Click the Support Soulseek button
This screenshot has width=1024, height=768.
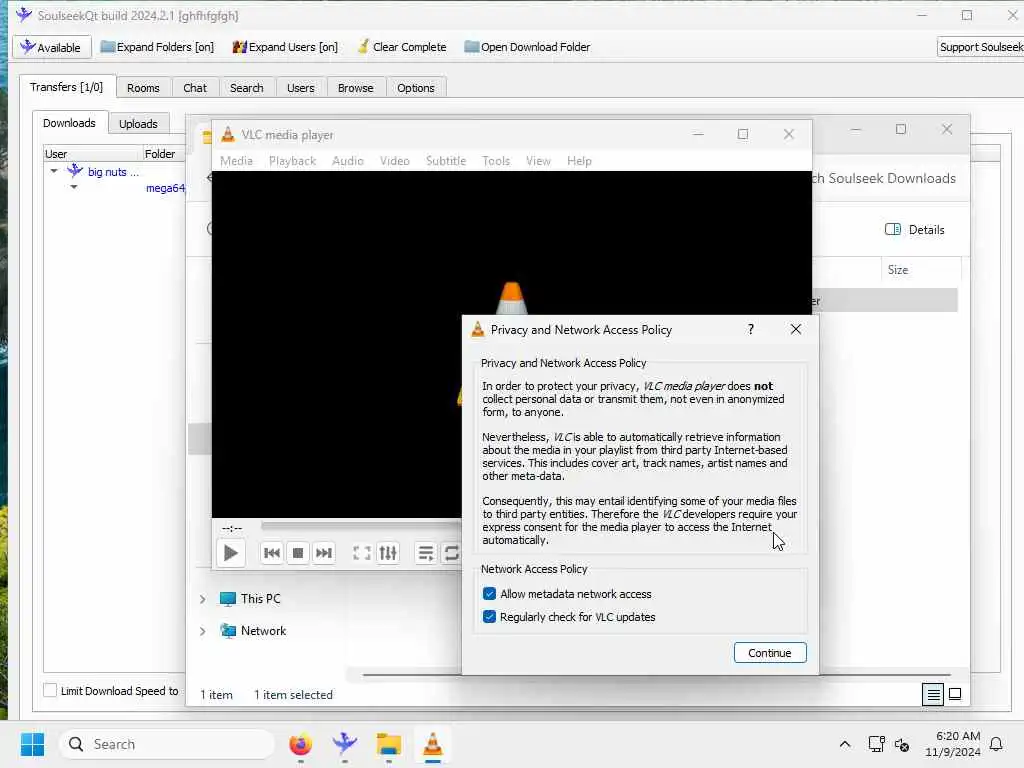(x=980, y=47)
